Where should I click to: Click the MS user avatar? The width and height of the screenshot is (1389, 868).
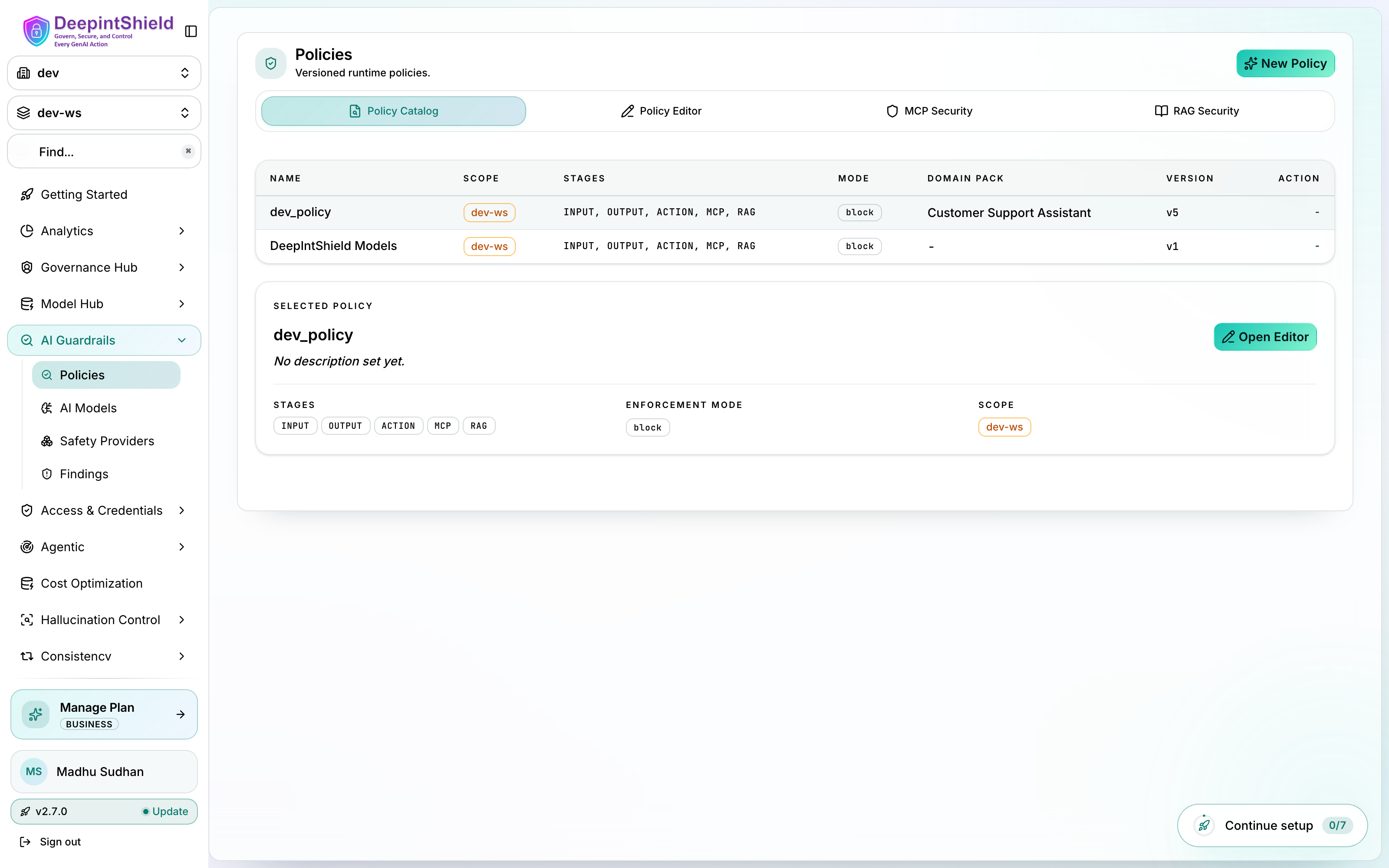click(34, 772)
